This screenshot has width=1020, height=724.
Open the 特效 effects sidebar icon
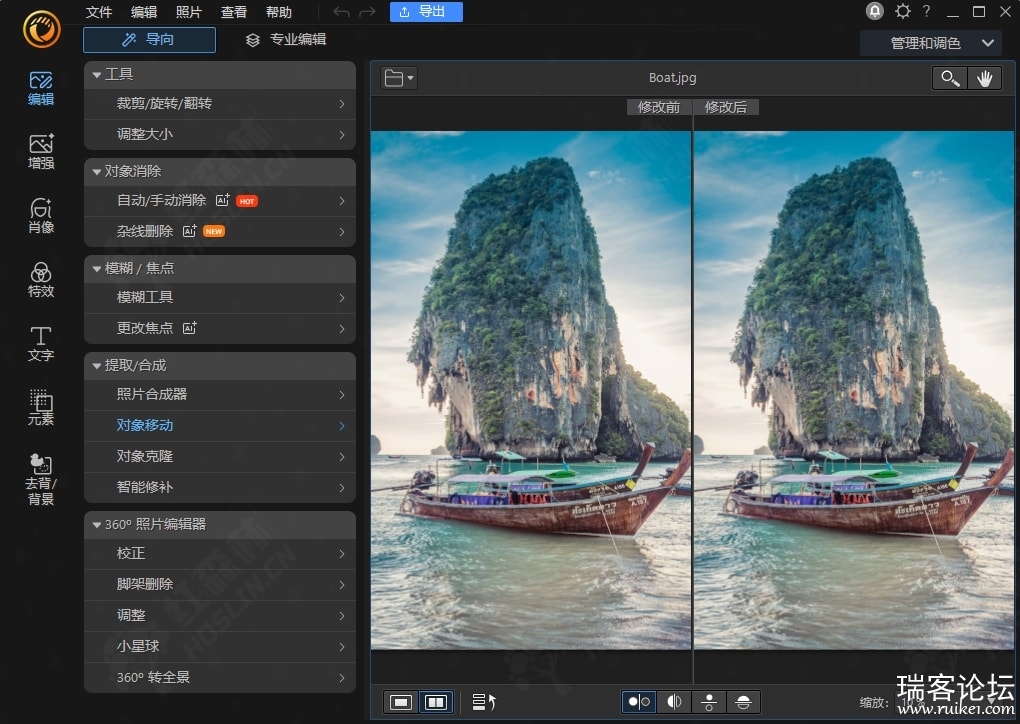coord(41,280)
